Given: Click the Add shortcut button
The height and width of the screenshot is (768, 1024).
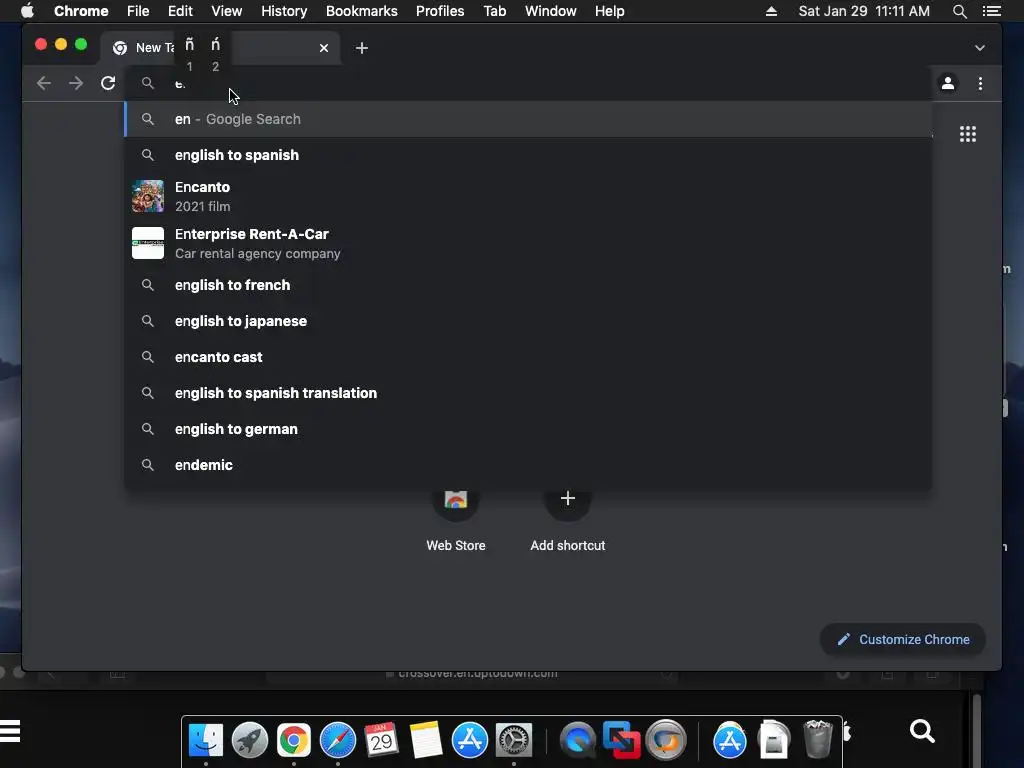Looking at the screenshot, I should click(568, 519).
